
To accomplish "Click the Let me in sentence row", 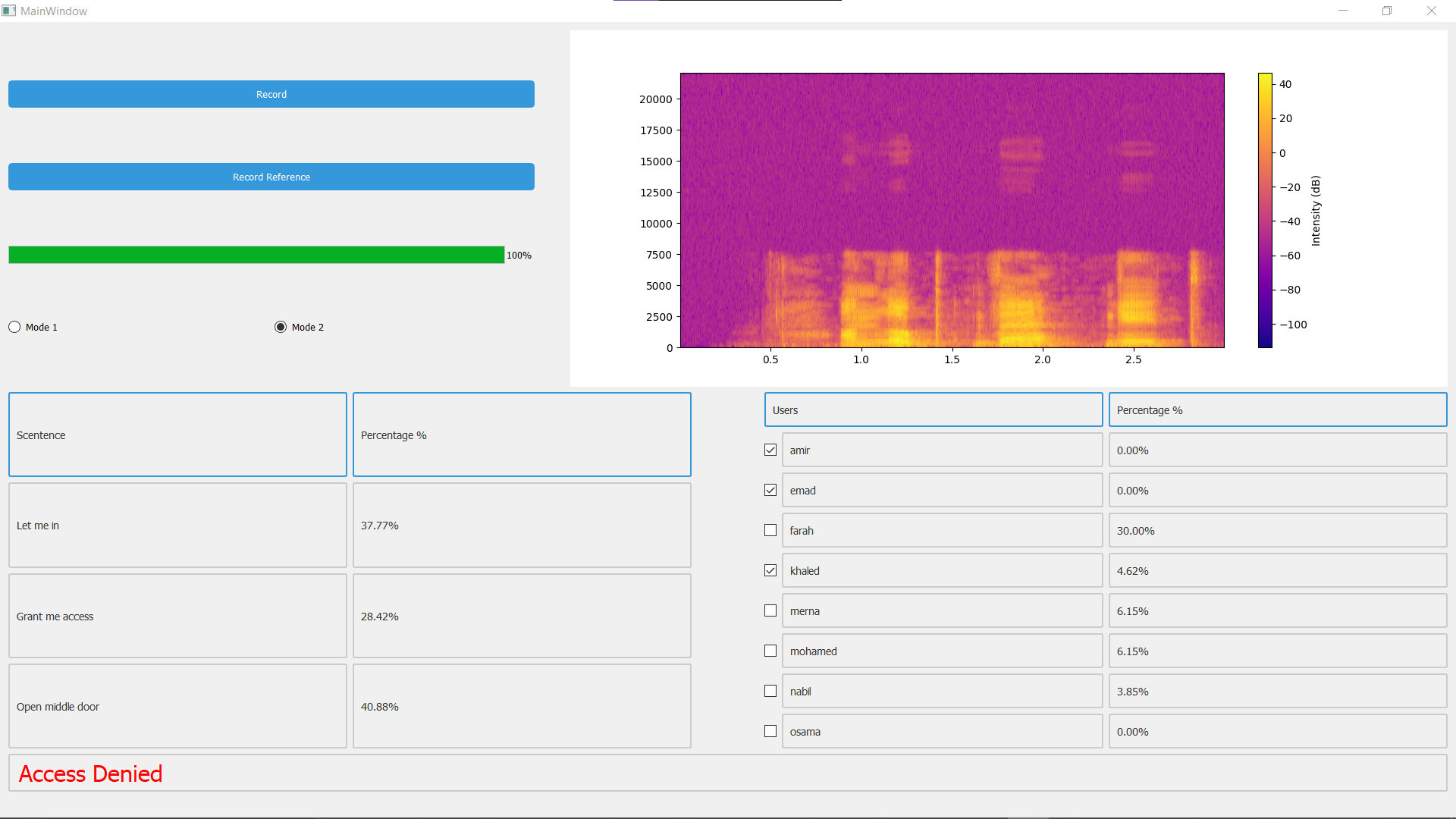I will [x=177, y=525].
